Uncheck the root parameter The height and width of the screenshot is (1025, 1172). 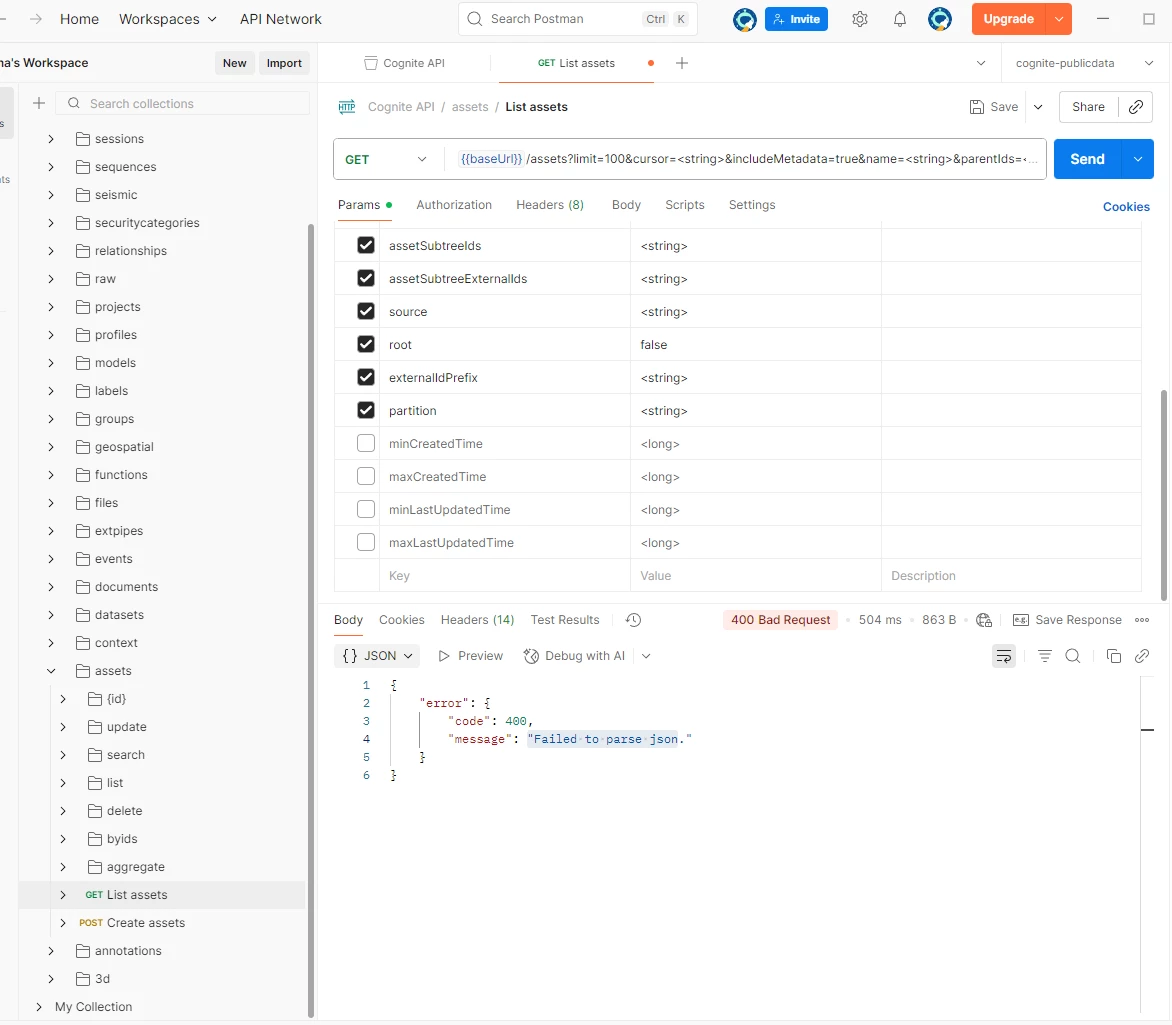(366, 344)
